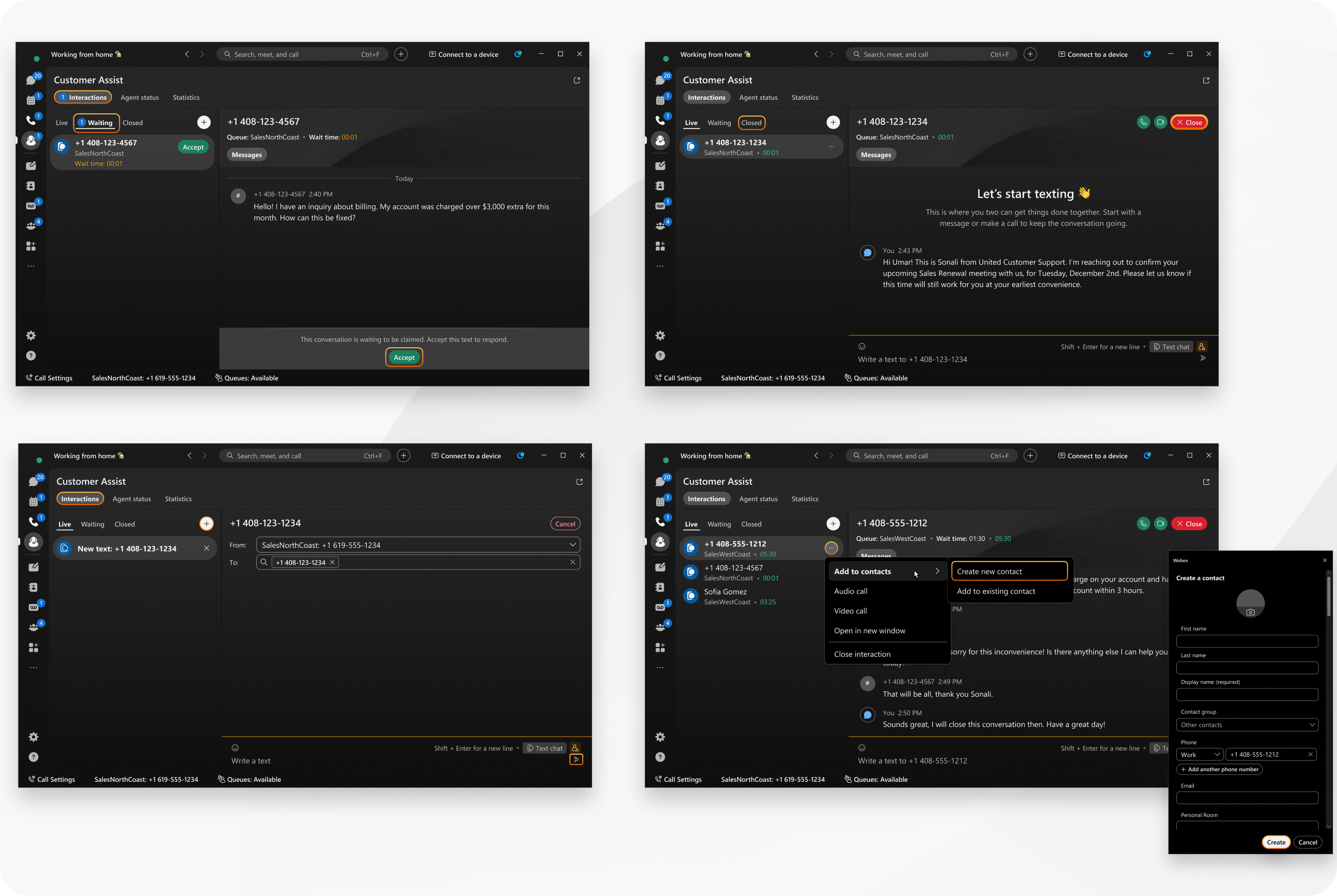Select Add to existing contact menu item
The image size is (1337, 896).
tap(1010, 591)
